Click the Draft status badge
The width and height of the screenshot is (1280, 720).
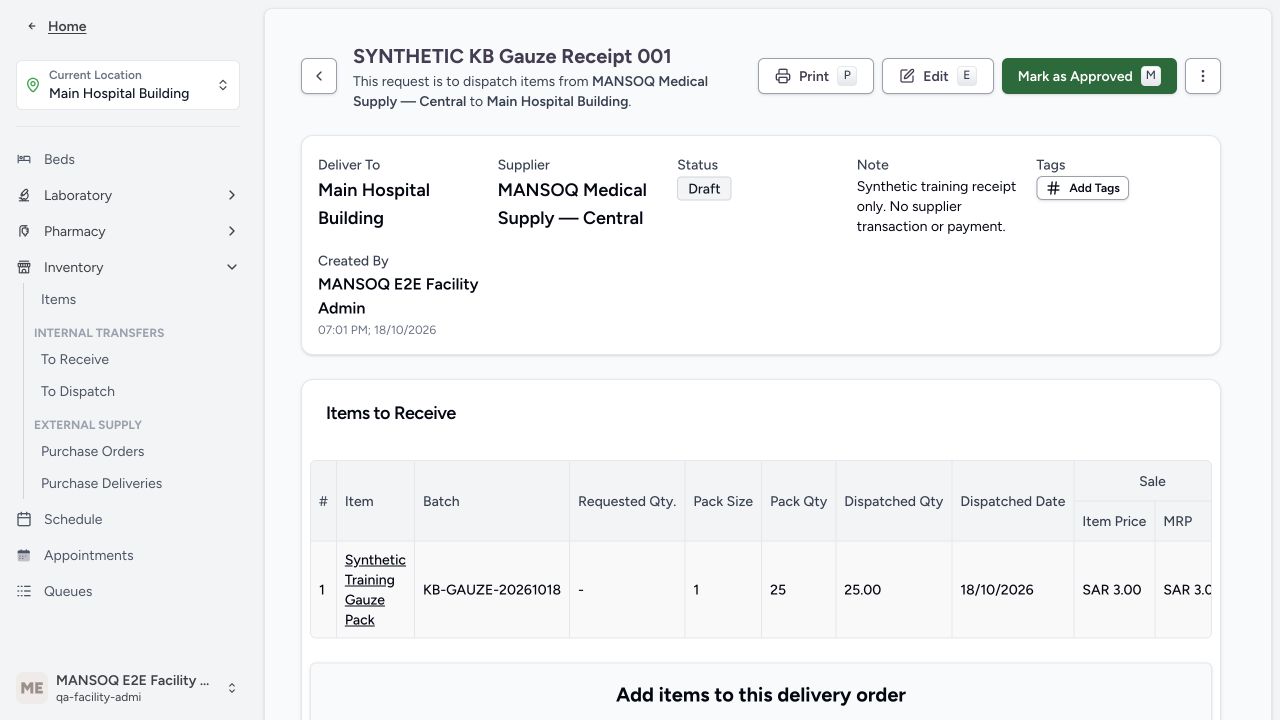click(704, 189)
